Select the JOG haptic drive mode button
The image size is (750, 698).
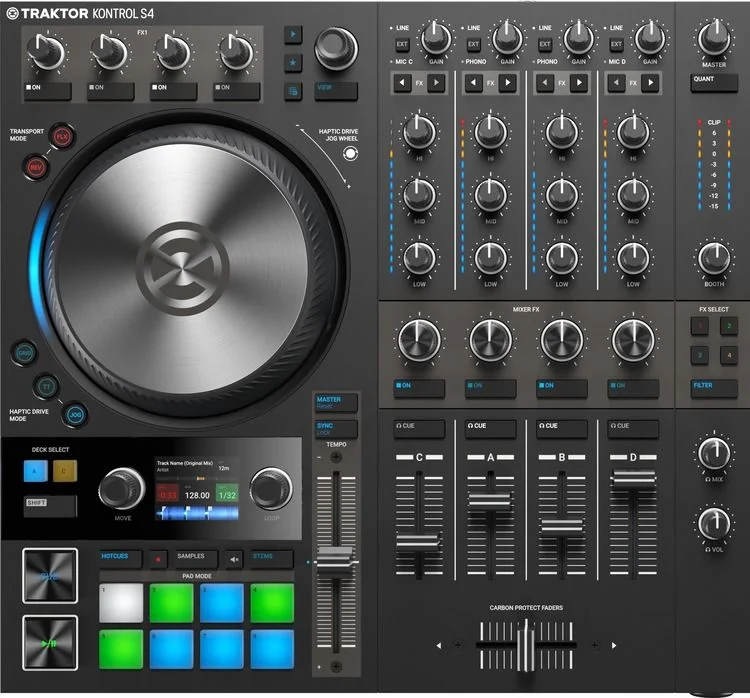click(76, 415)
